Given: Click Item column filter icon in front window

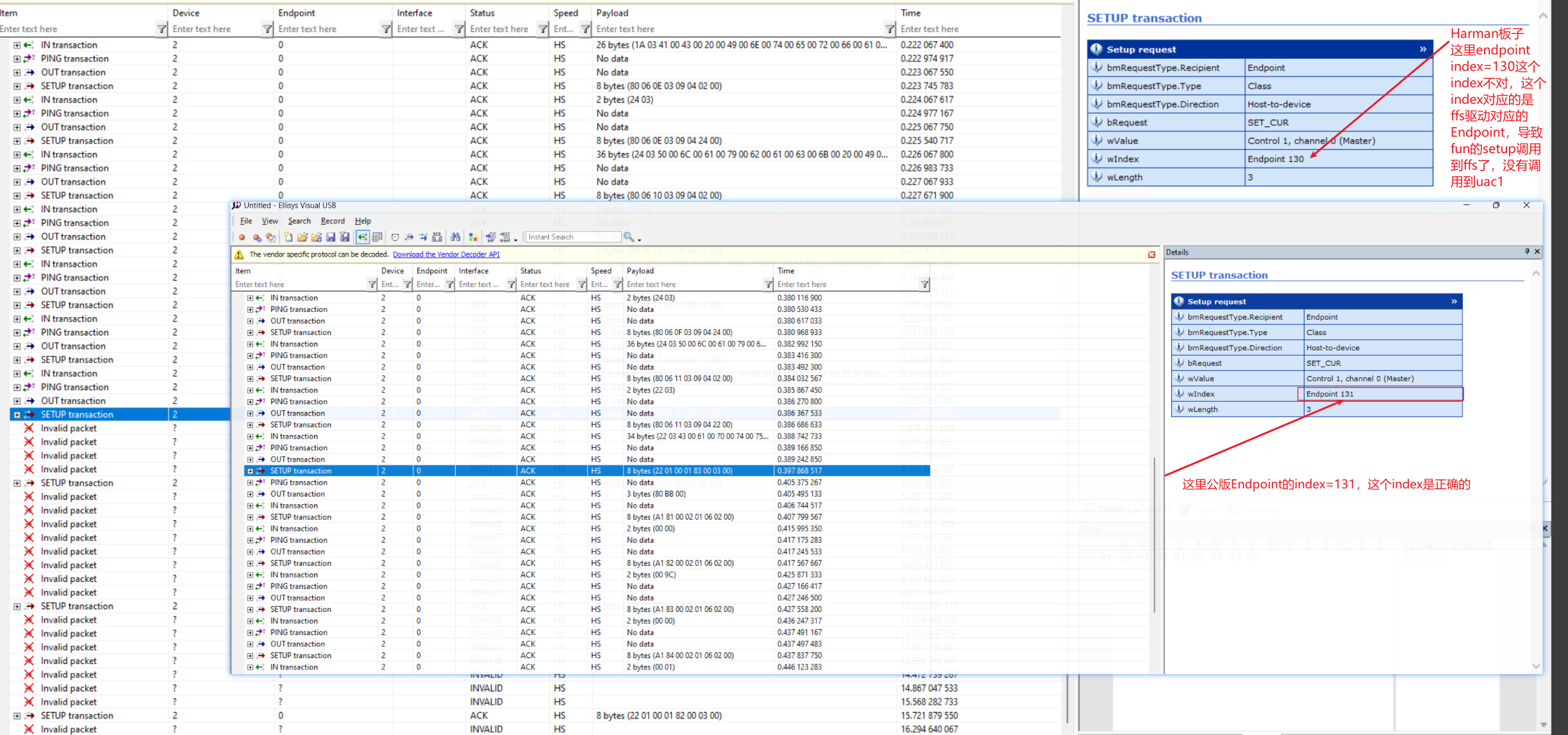Looking at the screenshot, I should (x=372, y=285).
